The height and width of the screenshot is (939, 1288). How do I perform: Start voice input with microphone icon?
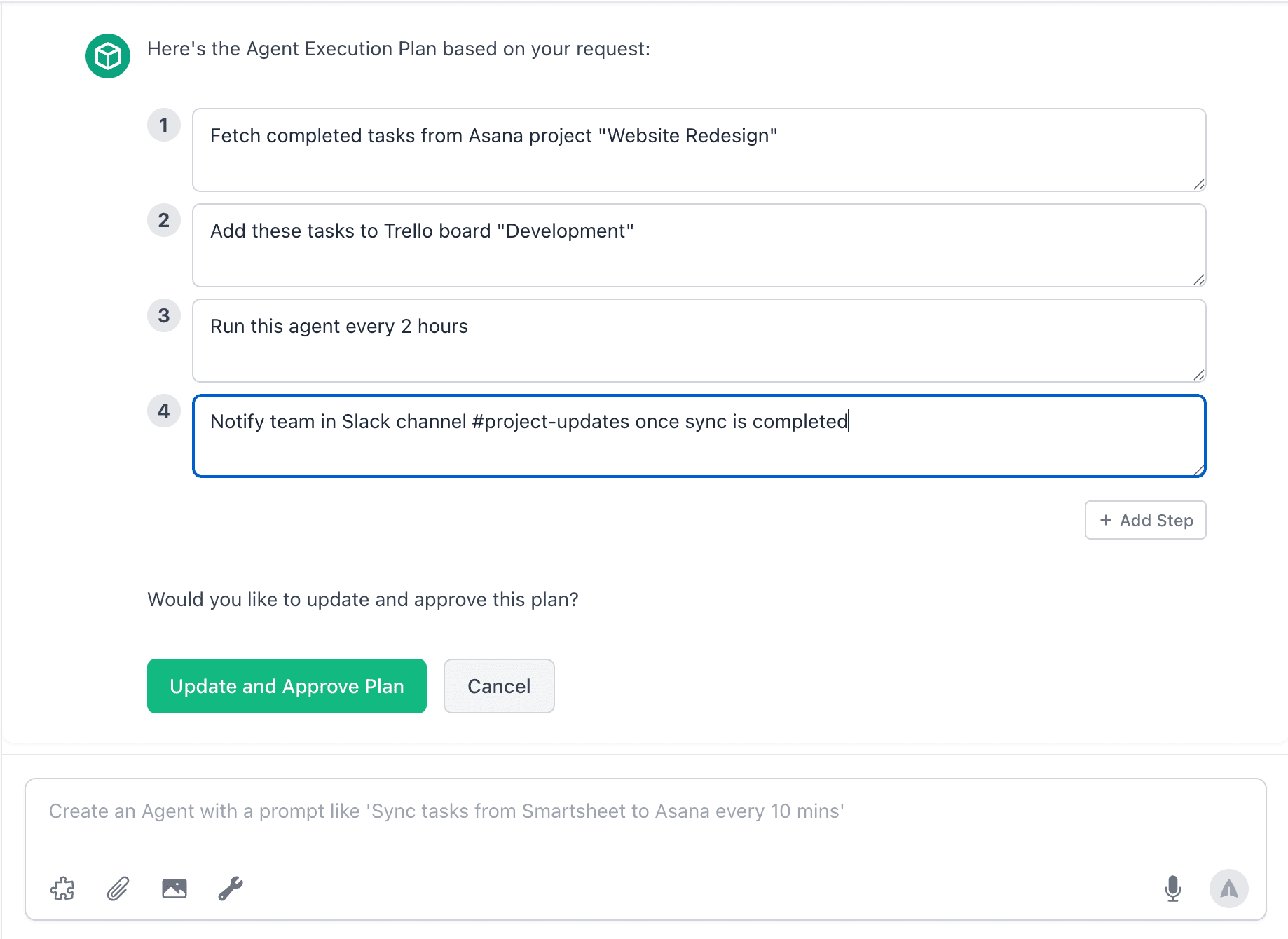pos(1173,889)
